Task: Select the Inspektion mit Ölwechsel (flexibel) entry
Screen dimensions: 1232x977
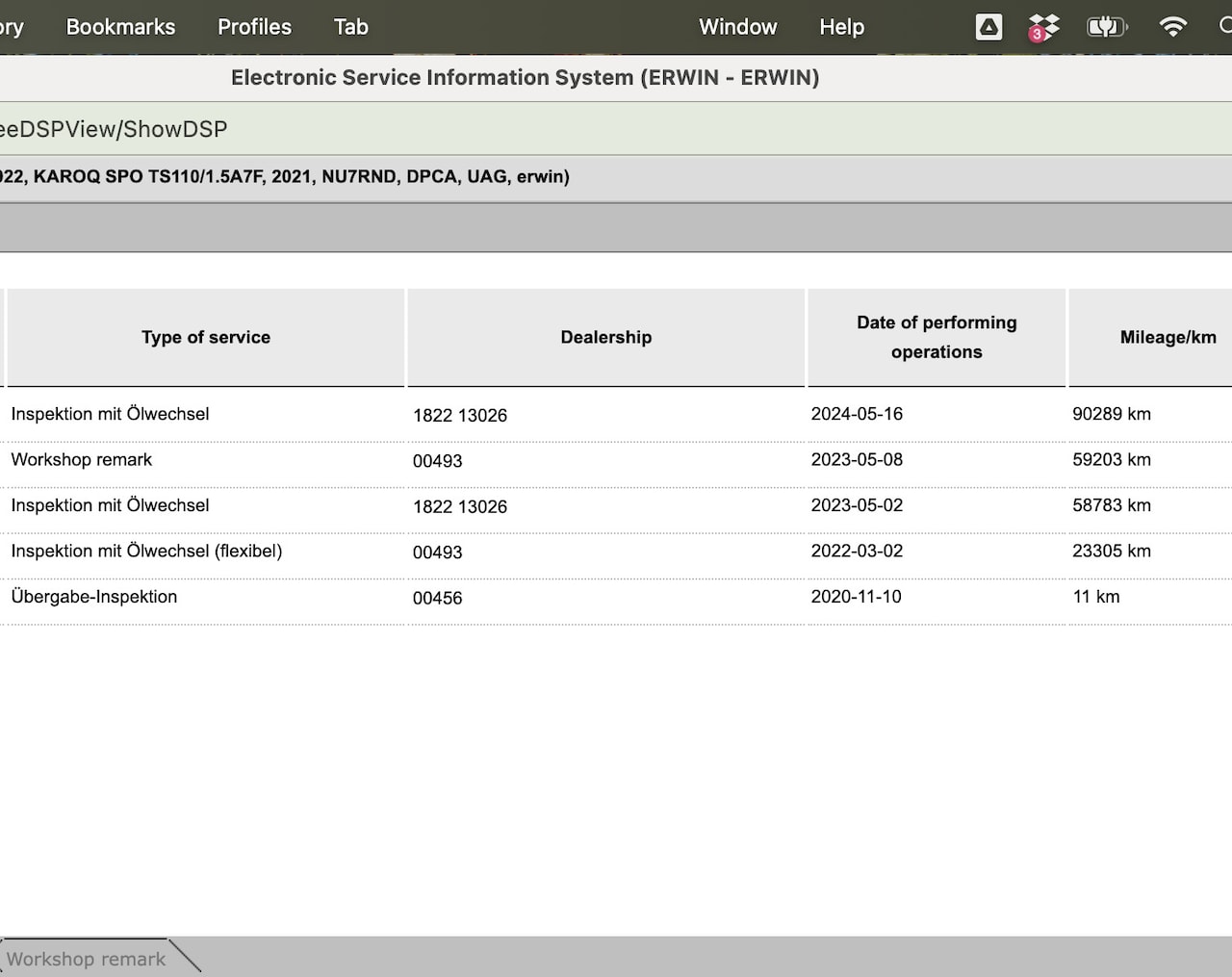Action: click(146, 552)
